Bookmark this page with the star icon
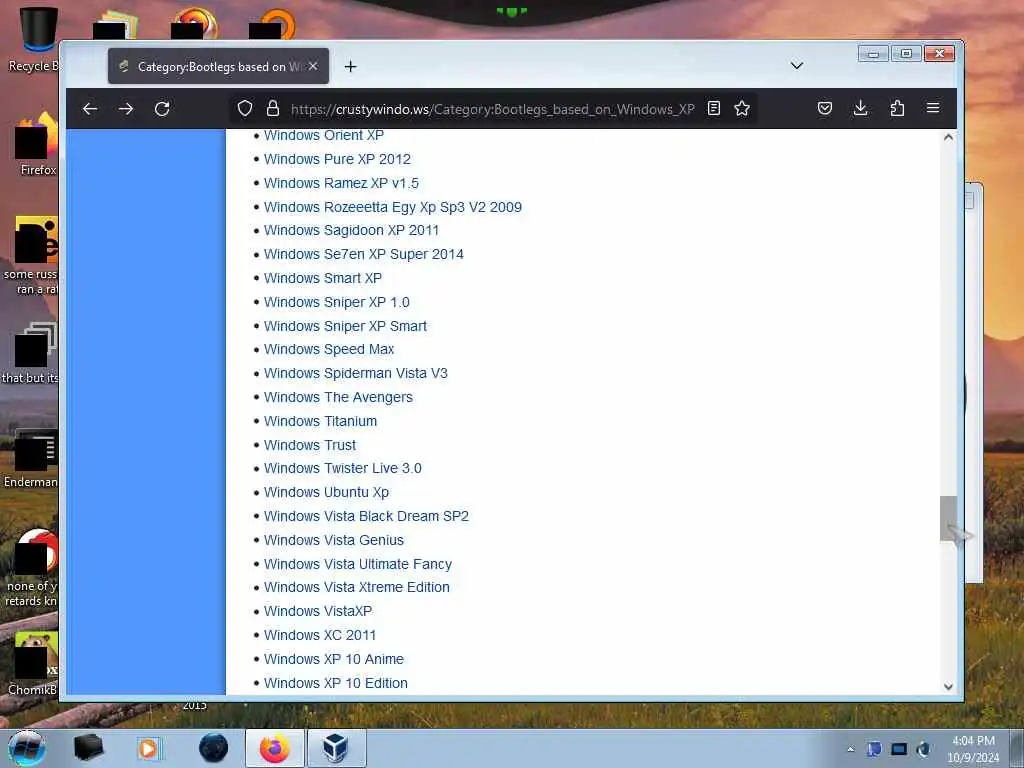 [x=742, y=108]
